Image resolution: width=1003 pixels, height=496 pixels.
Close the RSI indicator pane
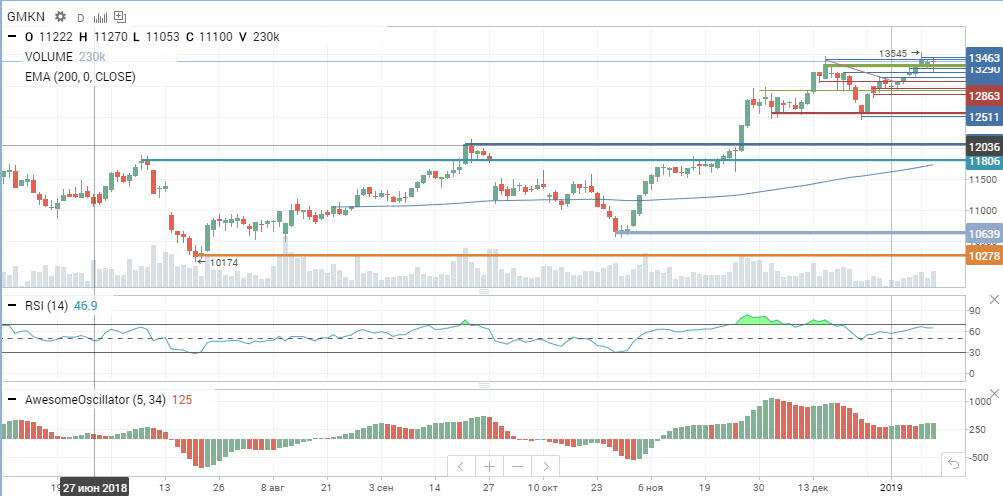[994, 300]
